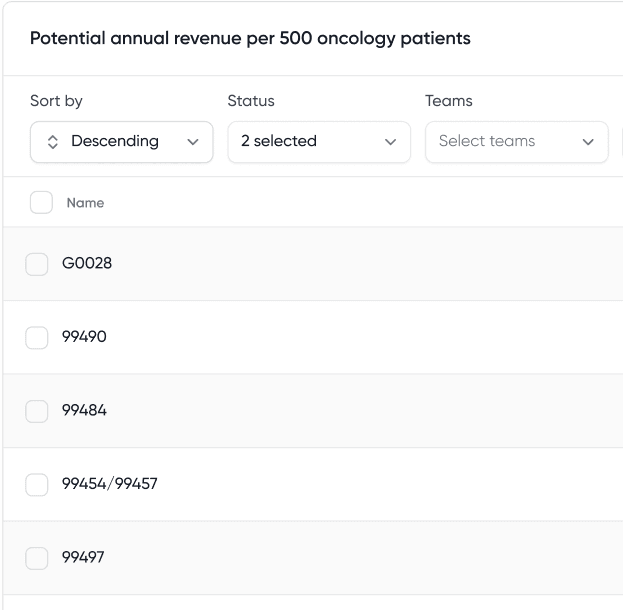Click the chevron in the Sort by dropdown
Viewport: 623px width, 610px height.
[193, 142]
